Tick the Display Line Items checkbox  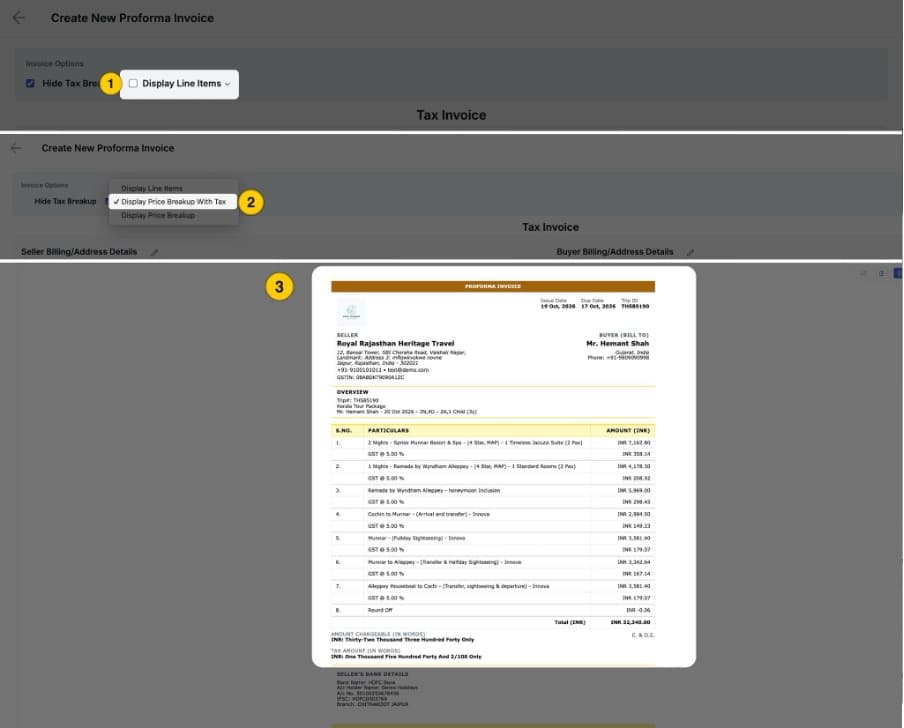[x=133, y=84]
